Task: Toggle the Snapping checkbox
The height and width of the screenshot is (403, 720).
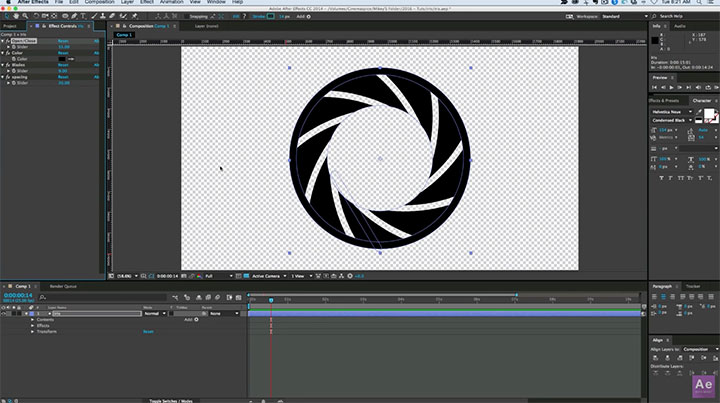Action: (187, 17)
